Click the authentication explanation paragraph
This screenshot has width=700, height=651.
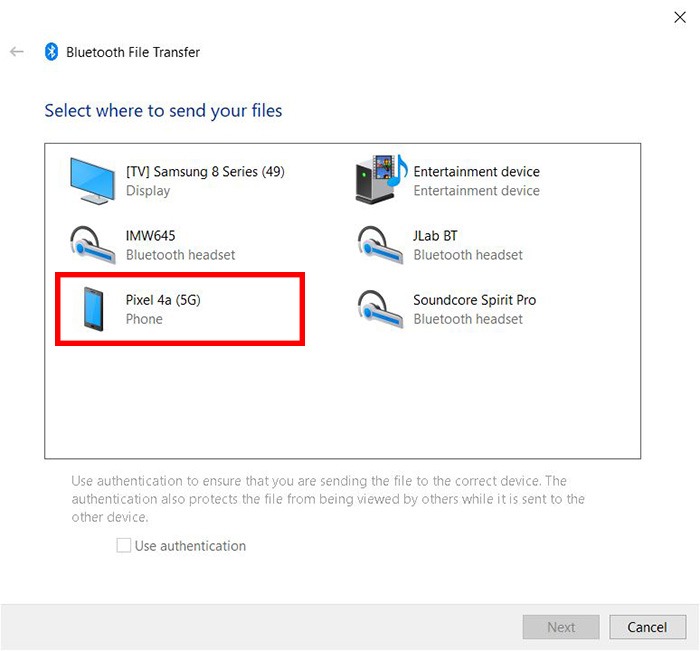pos(328,499)
